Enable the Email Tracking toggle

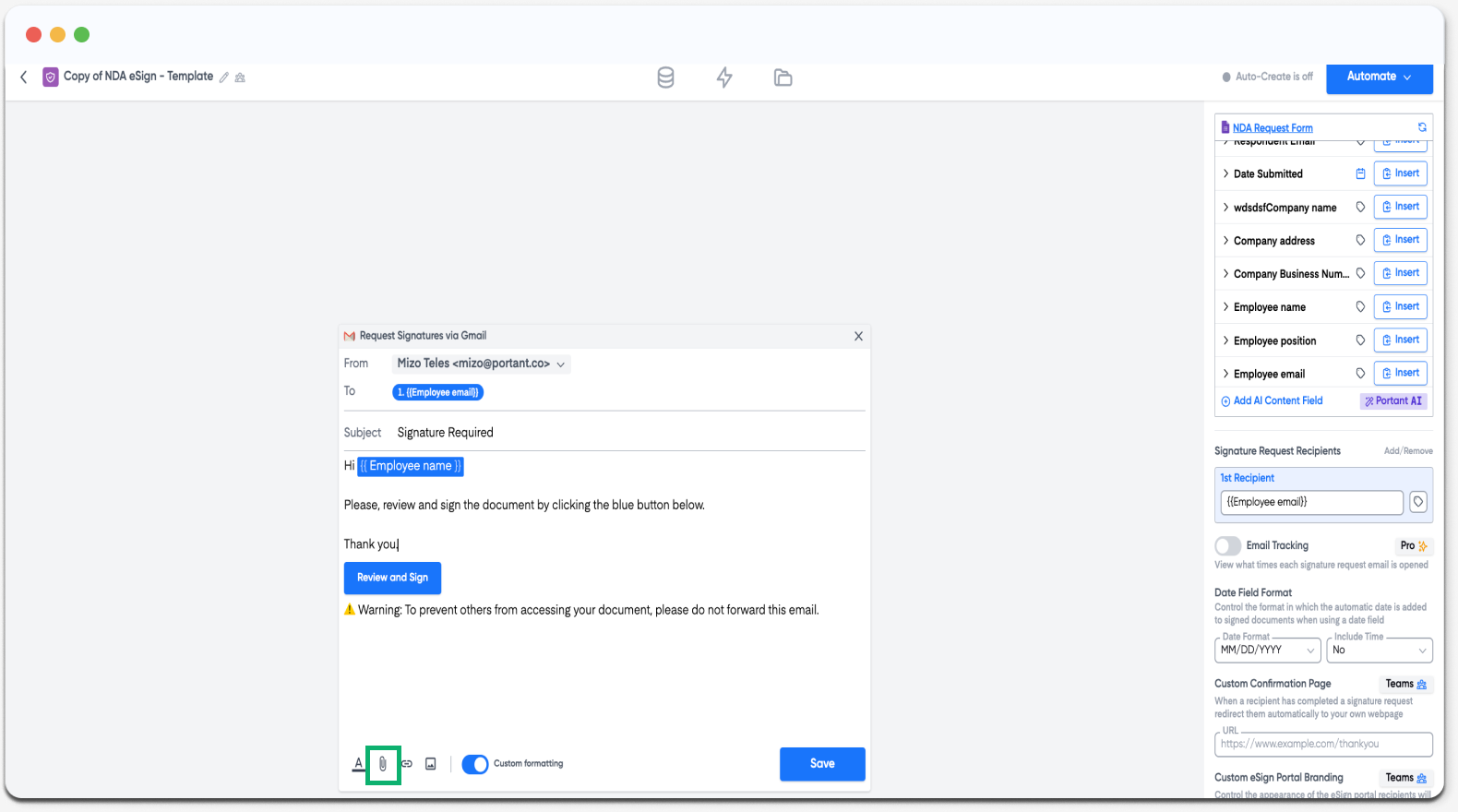pyautogui.click(x=1227, y=545)
